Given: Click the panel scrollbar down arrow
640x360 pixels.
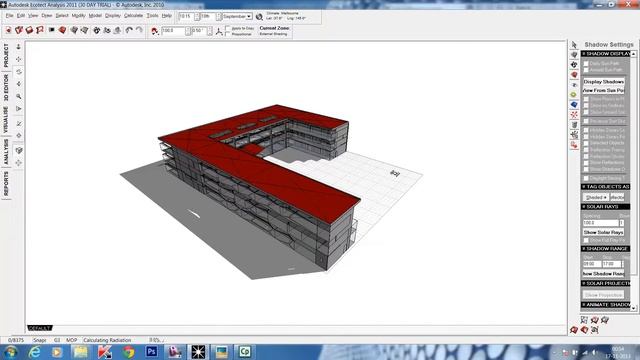Looking at the screenshot, I should point(633,308).
